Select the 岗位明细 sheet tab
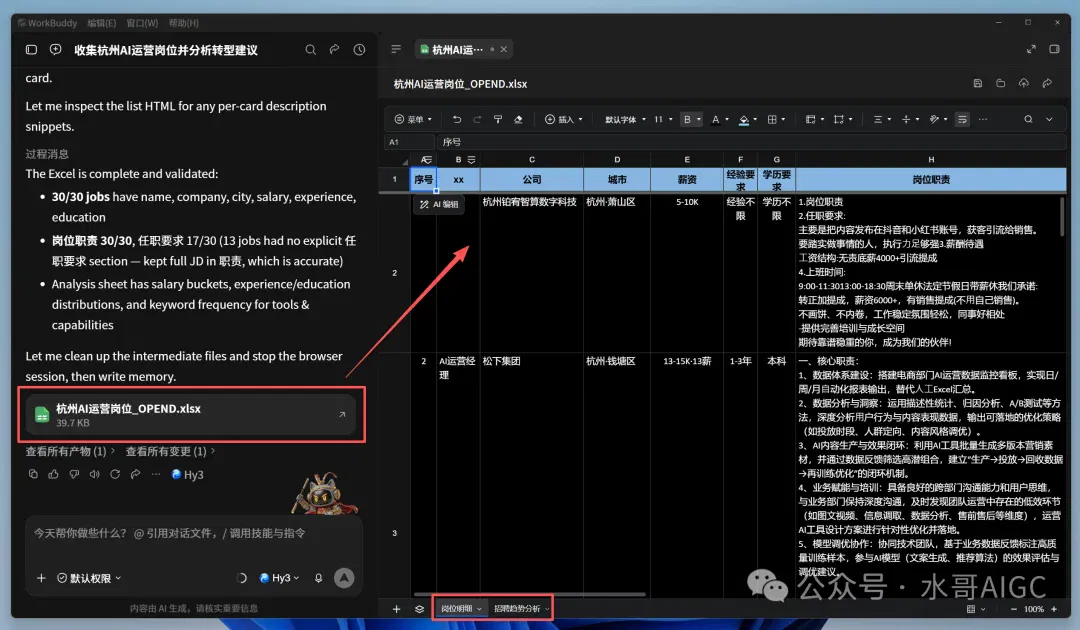This screenshot has width=1080, height=630. [461, 609]
